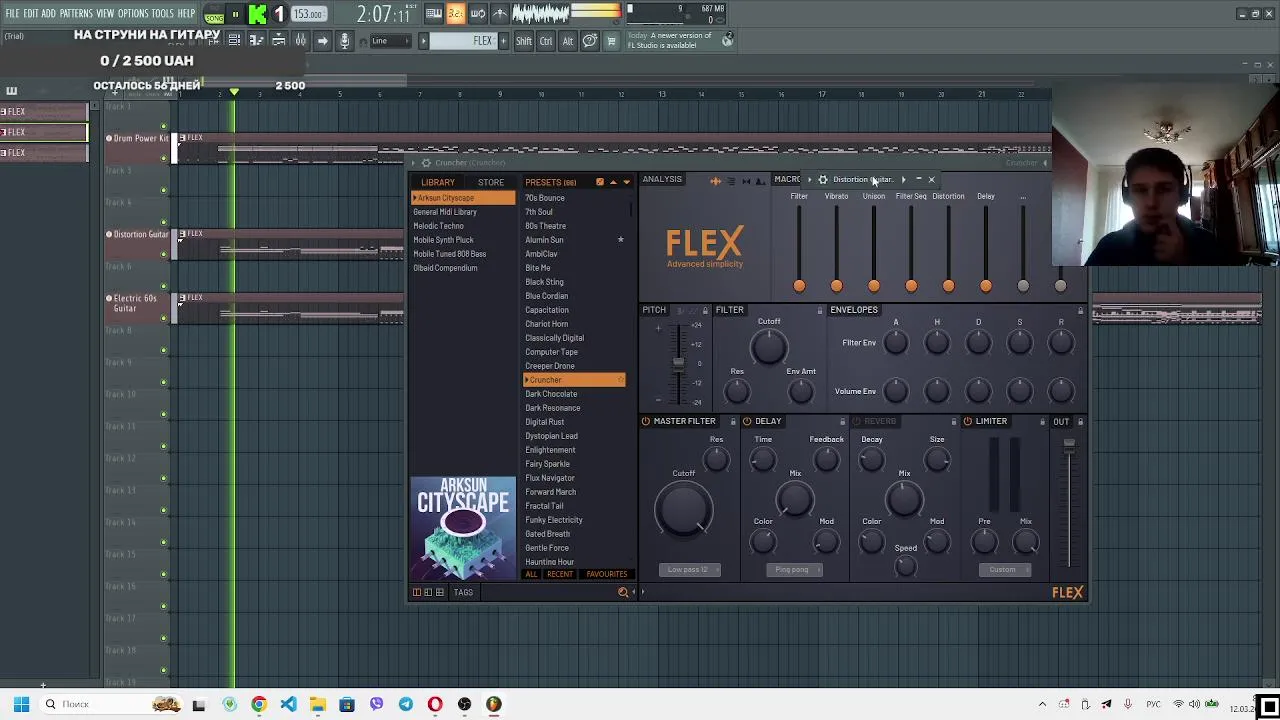Click the highlighted orange view button in top toolbar

(455, 13)
